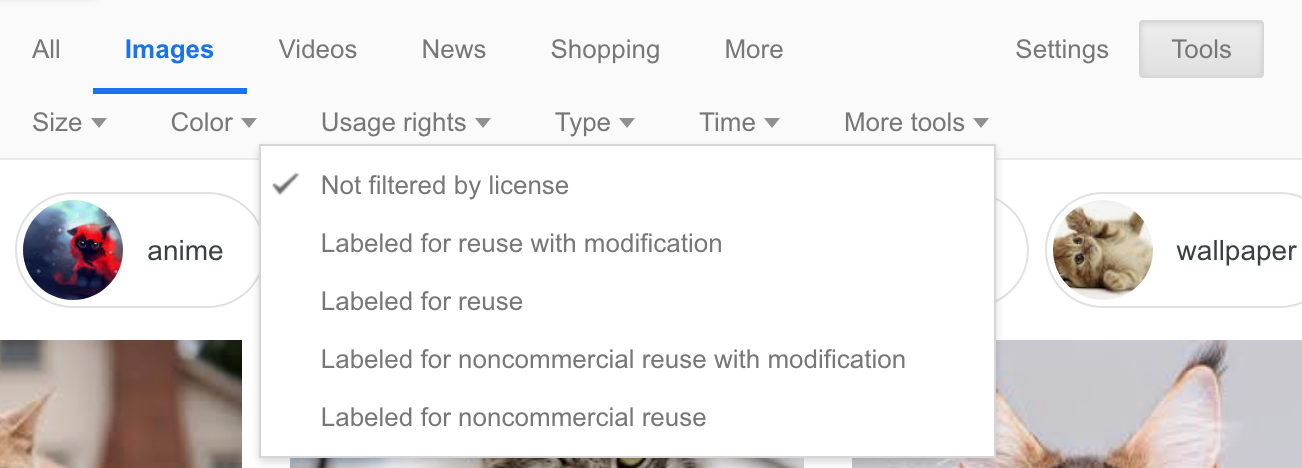
Task: Pick the Labeled for noncommercial reuse option
Action: coord(513,417)
